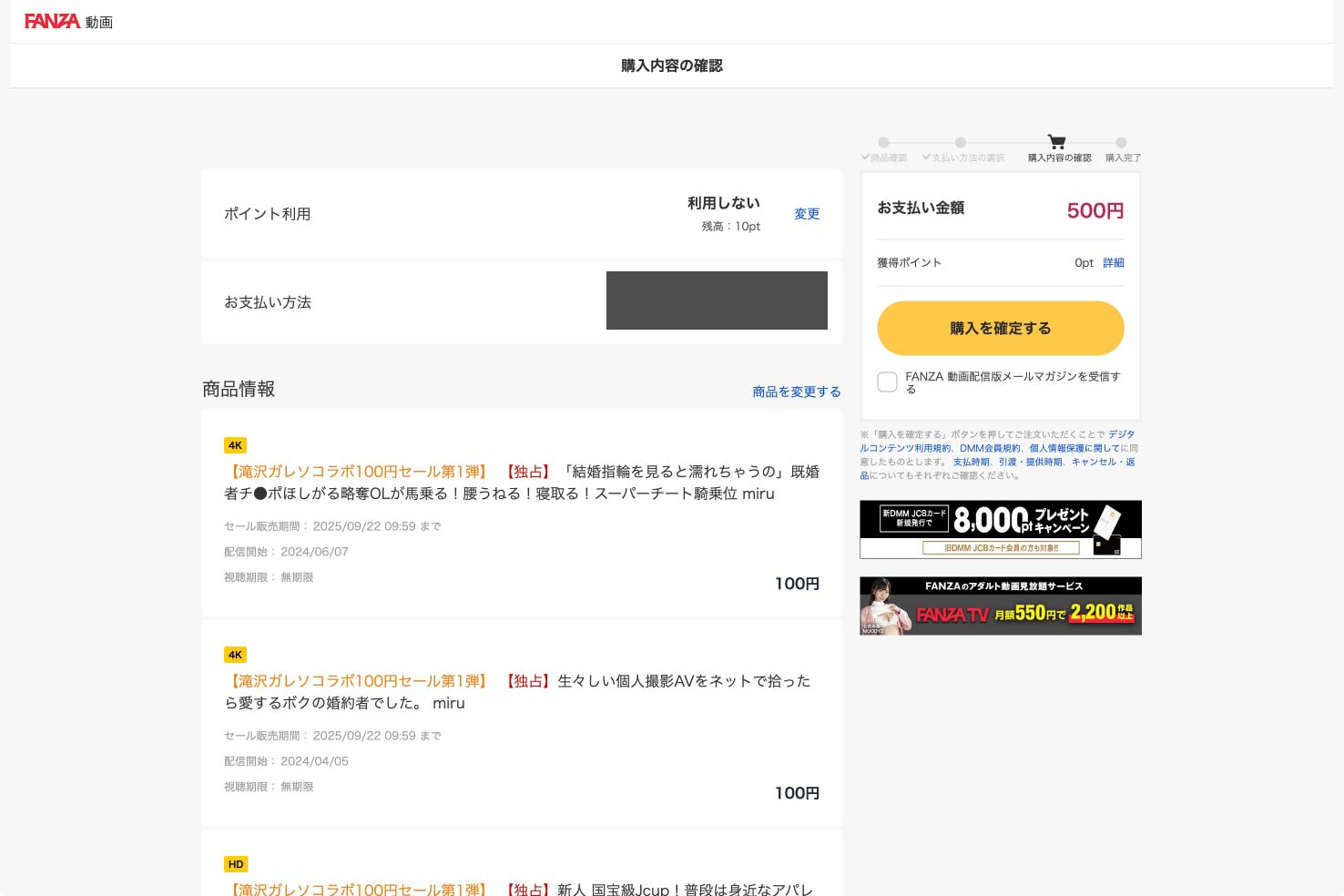Click the masked payment method field
The width and height of the screenshot is (1344, 896).
tap(717, 300)
